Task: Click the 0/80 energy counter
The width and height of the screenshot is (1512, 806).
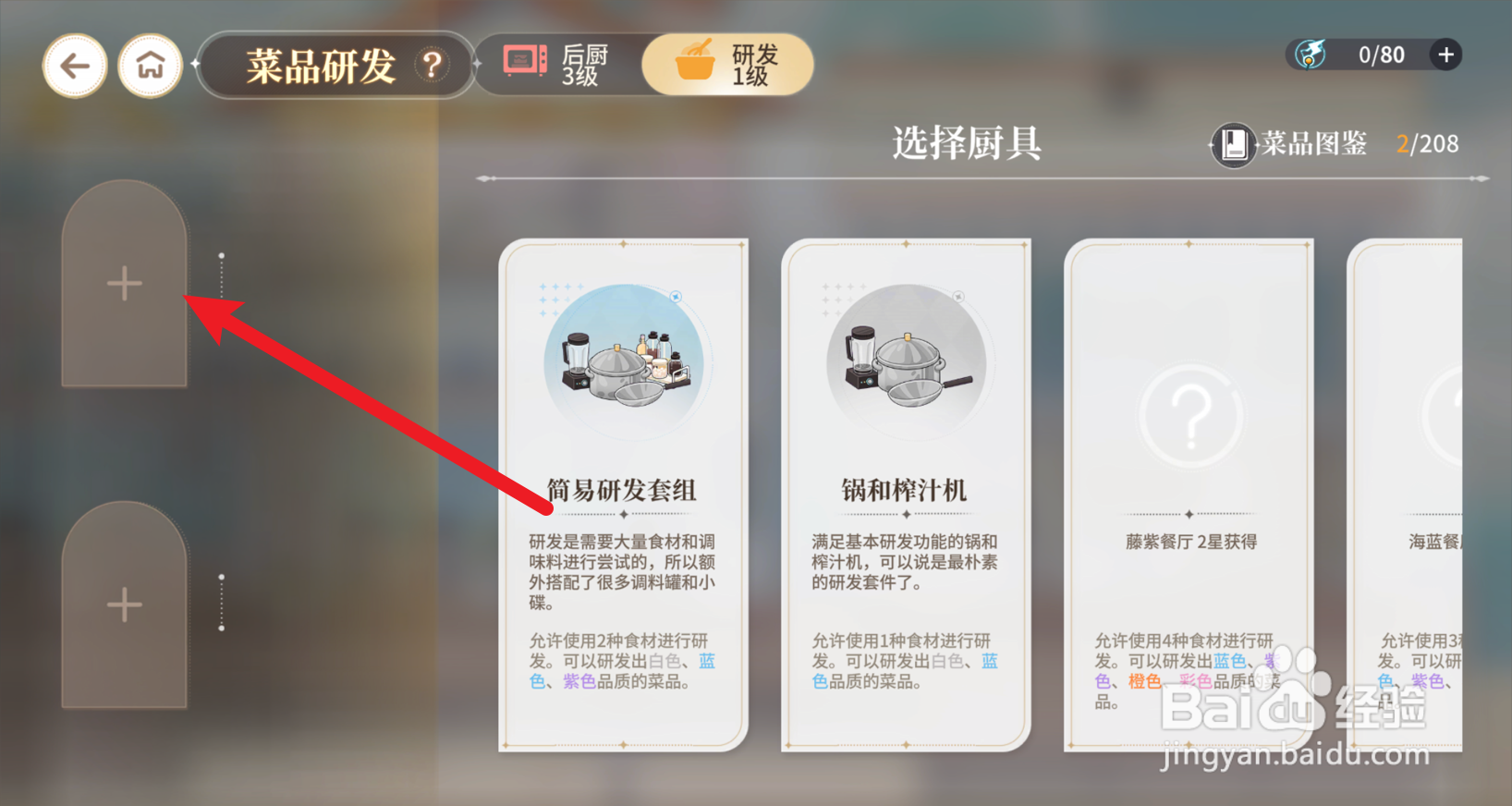Action: coord(1381,55)
